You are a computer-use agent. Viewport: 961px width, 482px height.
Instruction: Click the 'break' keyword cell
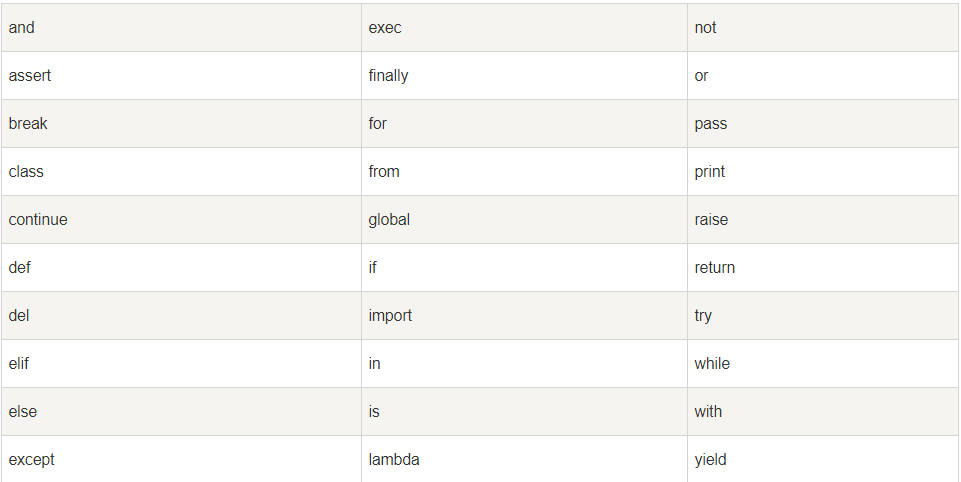[28, 124]
